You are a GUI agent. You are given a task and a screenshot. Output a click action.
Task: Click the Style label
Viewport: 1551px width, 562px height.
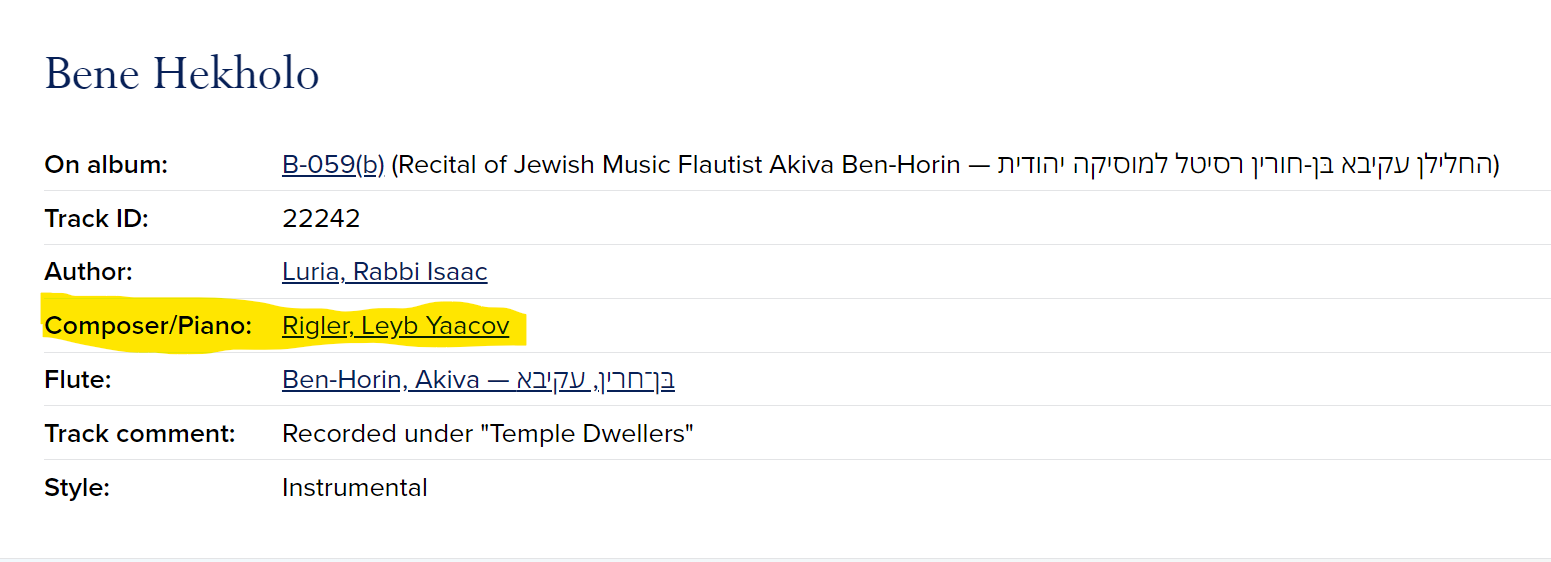[76, 488]
